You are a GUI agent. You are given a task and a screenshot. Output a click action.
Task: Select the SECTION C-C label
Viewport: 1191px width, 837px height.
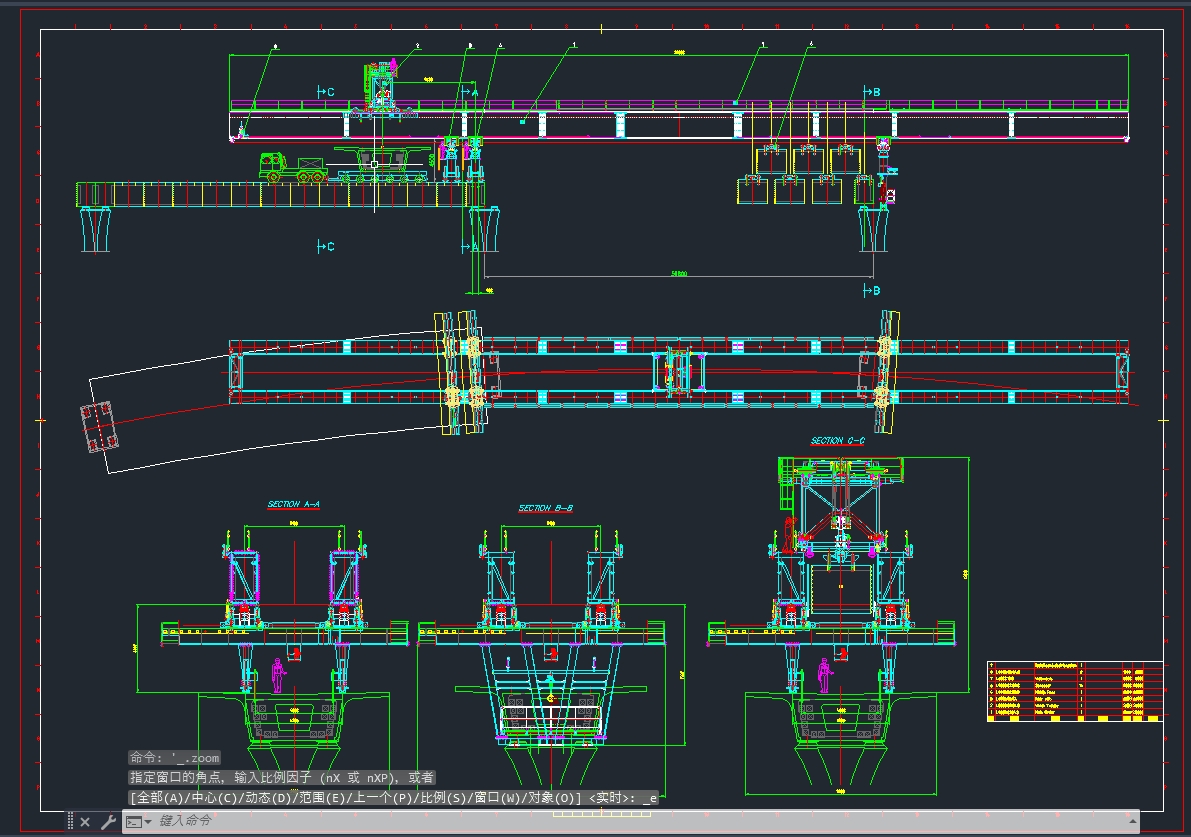(x=837, y=441)
